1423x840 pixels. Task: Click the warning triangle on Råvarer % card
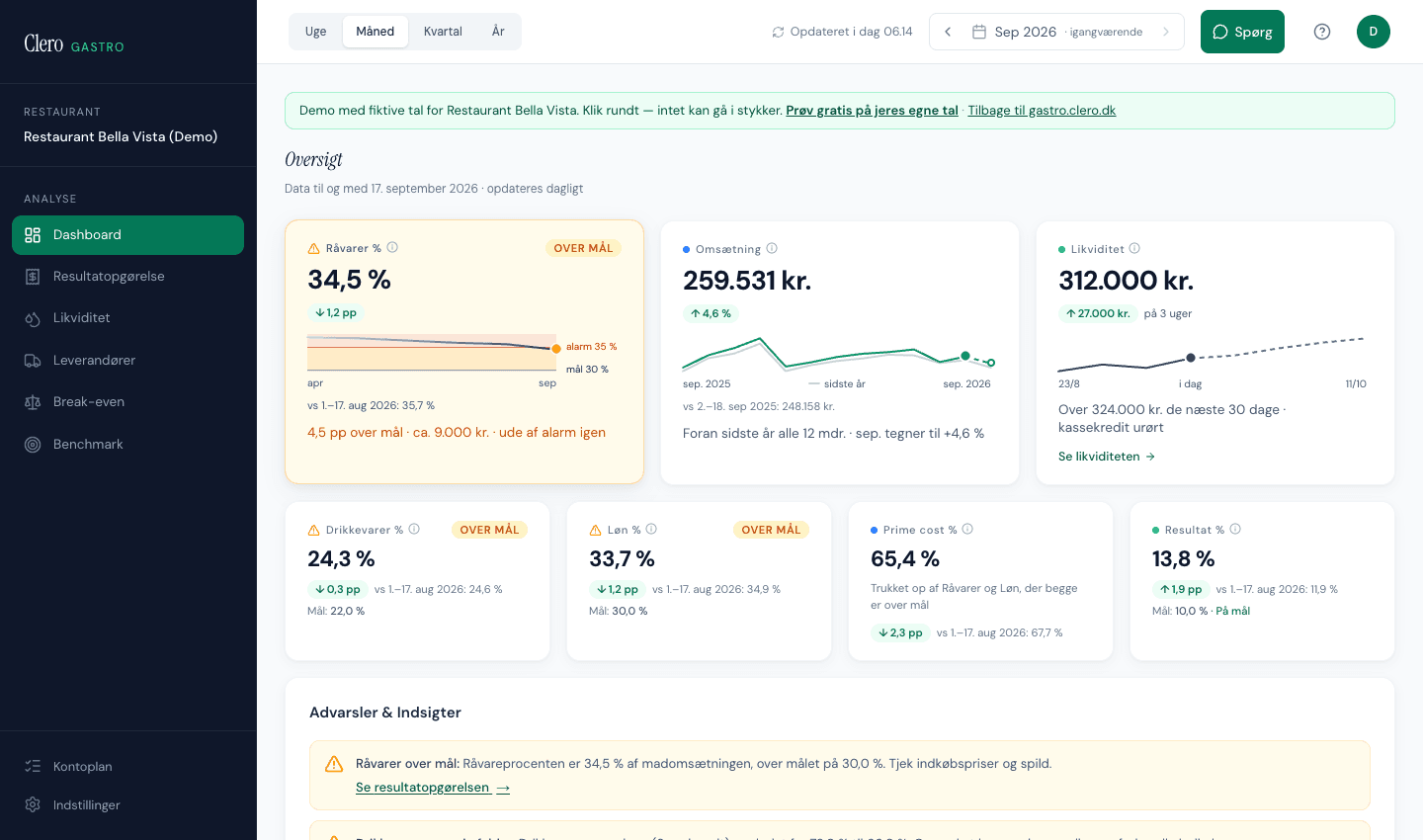coord(314,249)
